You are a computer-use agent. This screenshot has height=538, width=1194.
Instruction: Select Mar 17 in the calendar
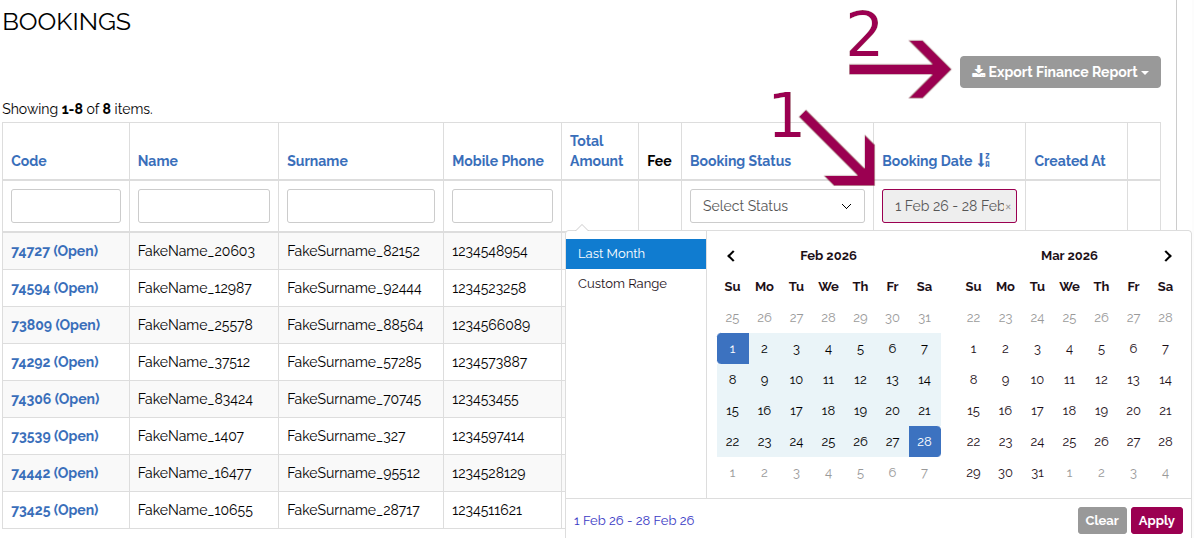[x=1037, y=411]
